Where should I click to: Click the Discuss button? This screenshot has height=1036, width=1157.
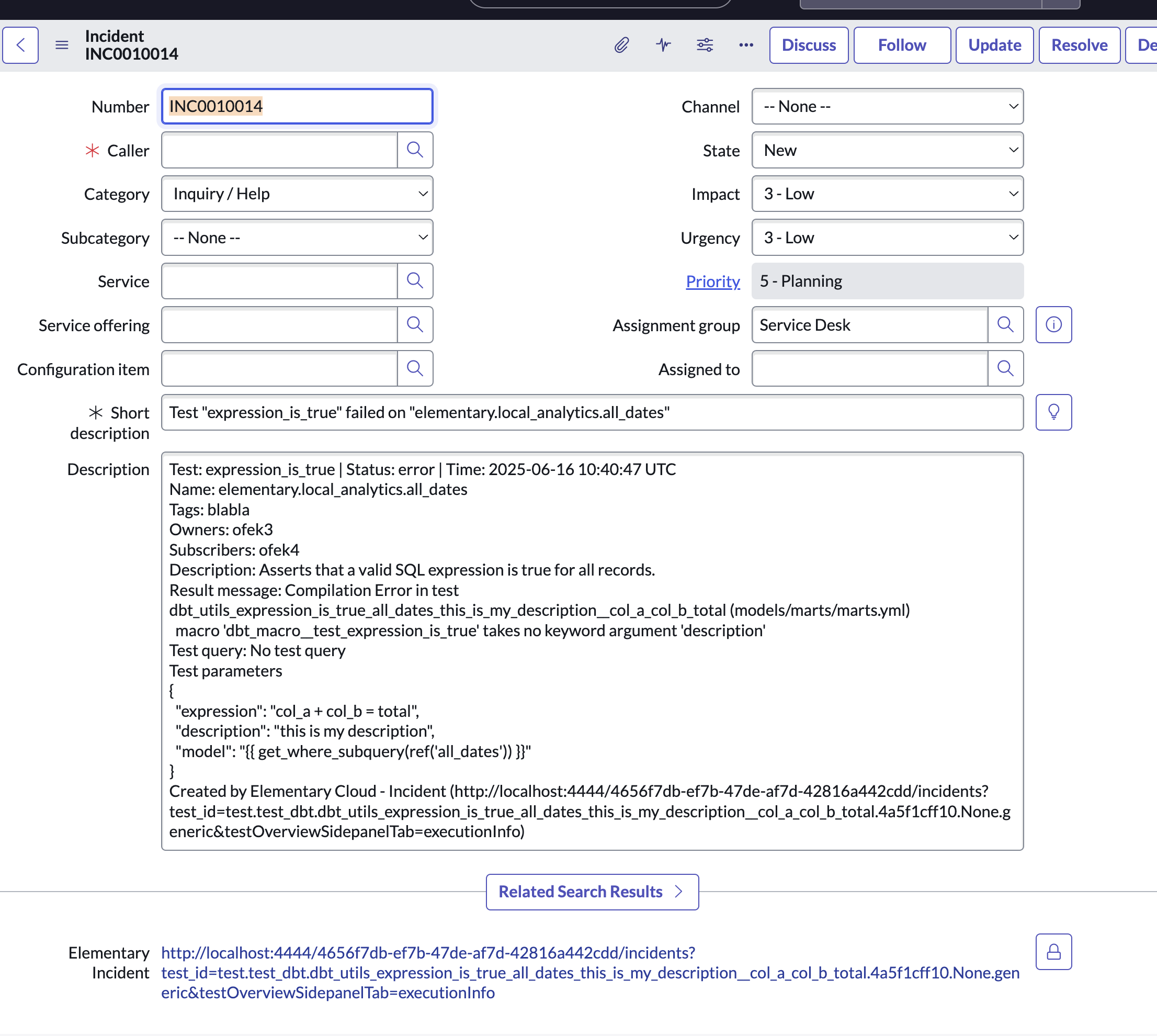click(x=809, y=45)
